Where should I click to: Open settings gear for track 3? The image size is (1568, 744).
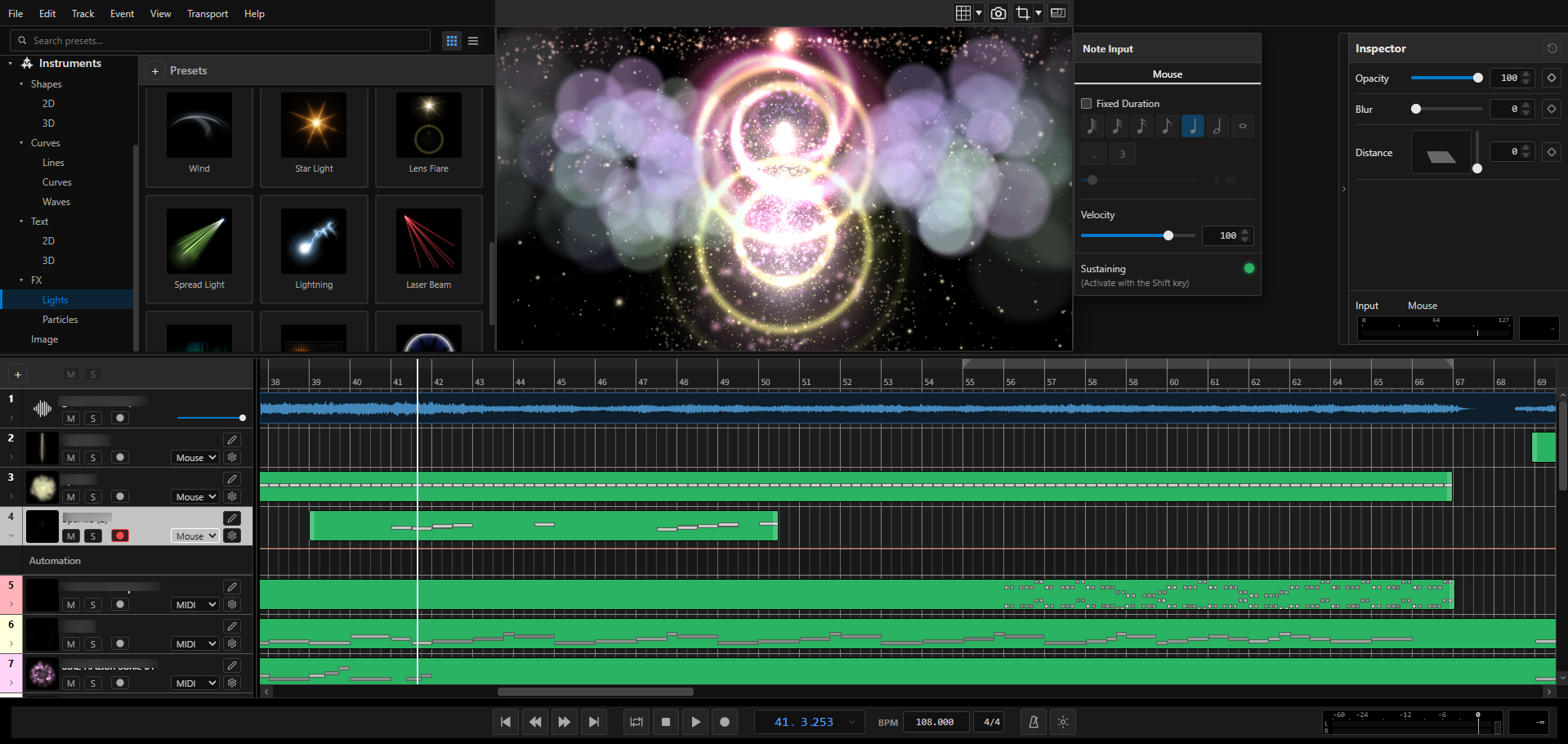point(232,496)
